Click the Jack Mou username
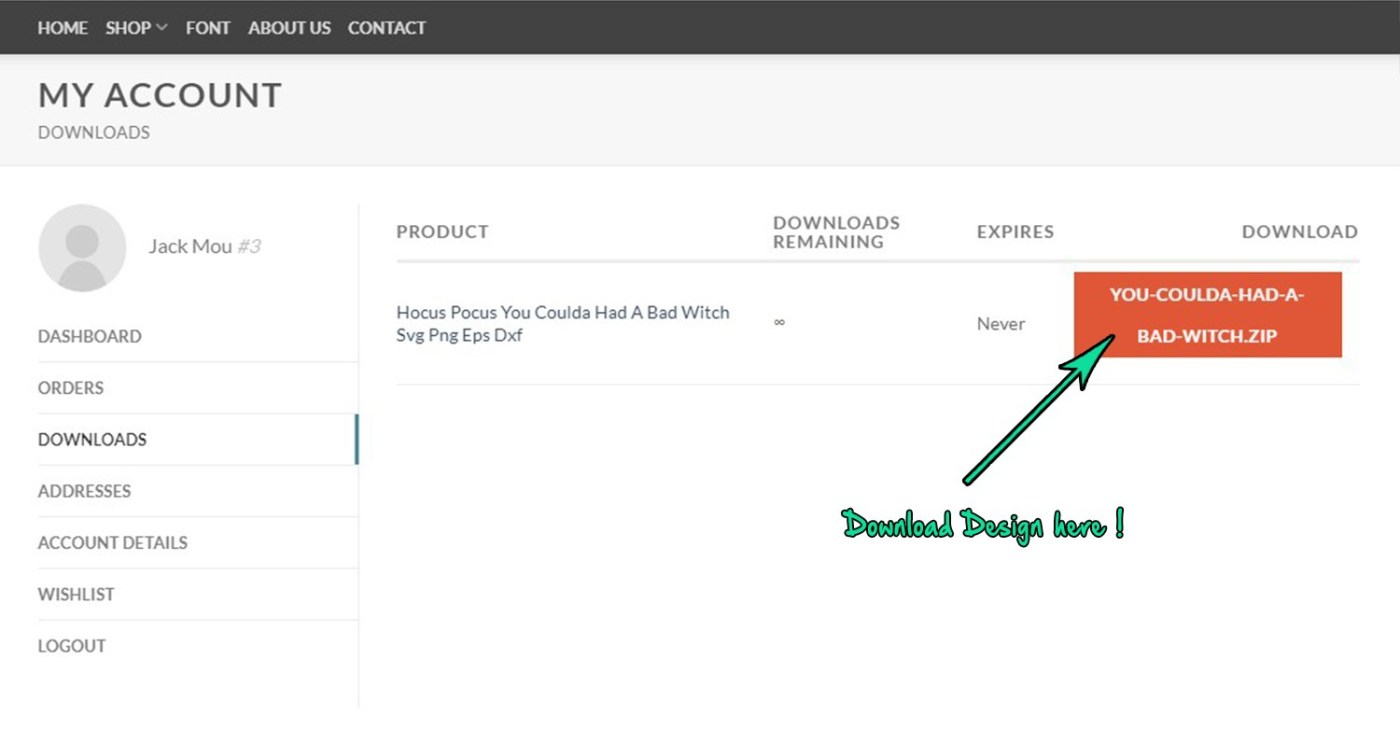The image size is (1400, 744). [x=190, y=246]
